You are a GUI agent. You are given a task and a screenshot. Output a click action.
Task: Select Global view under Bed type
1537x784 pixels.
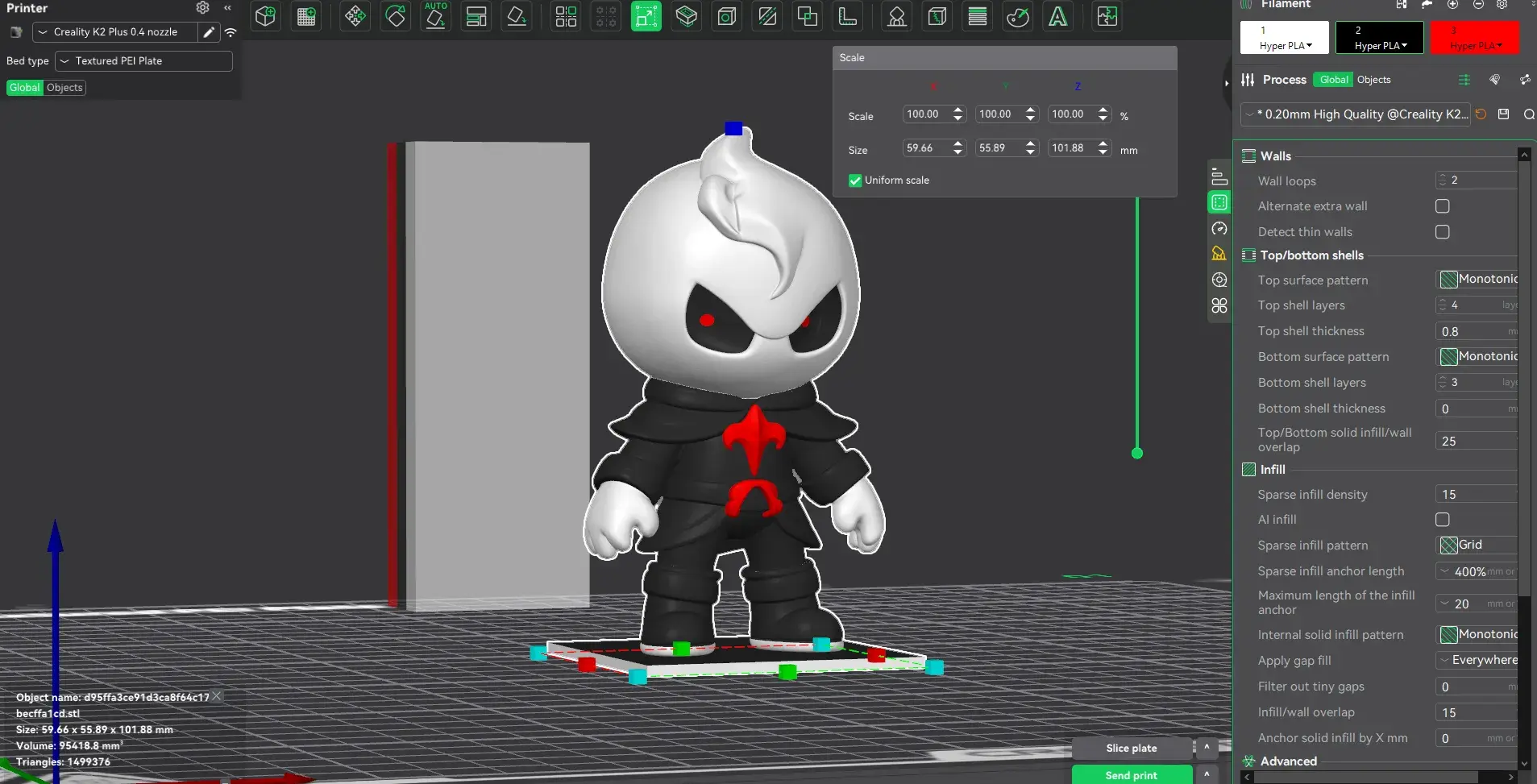point(25,88)
